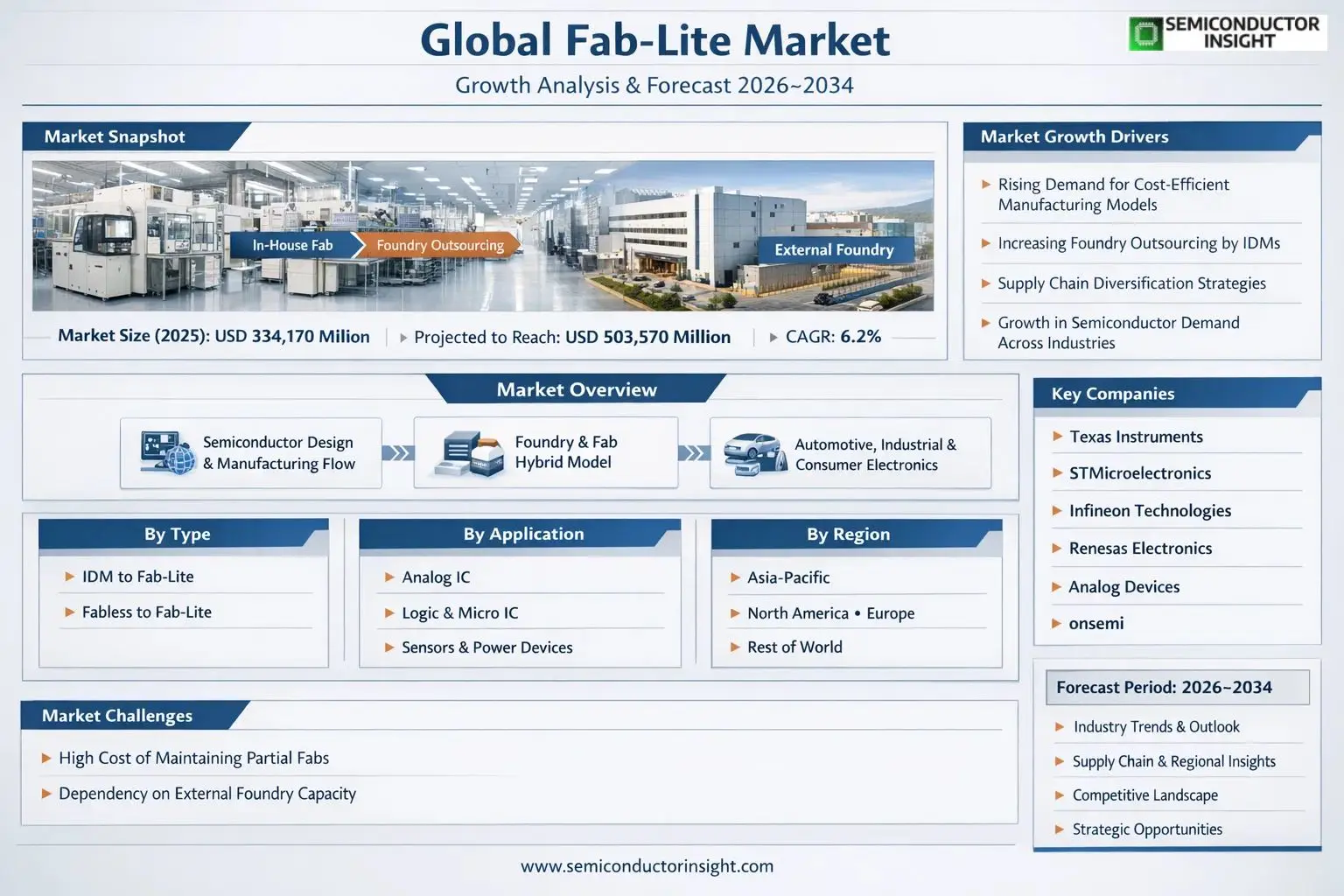Image resolution: width=1344 pixels, height=896 pixels.
Task: Click the Semiconductor Insight logo chip icon
Action: coord(1145,34)
